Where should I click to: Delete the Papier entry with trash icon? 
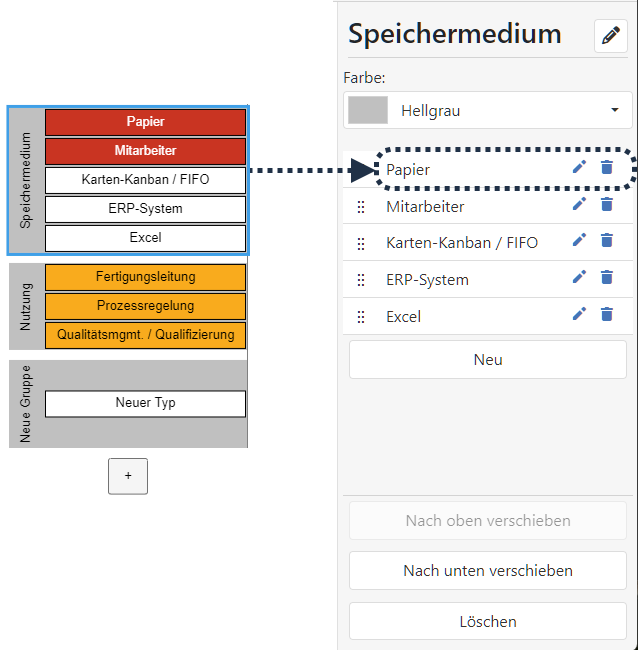click(606, 168)
